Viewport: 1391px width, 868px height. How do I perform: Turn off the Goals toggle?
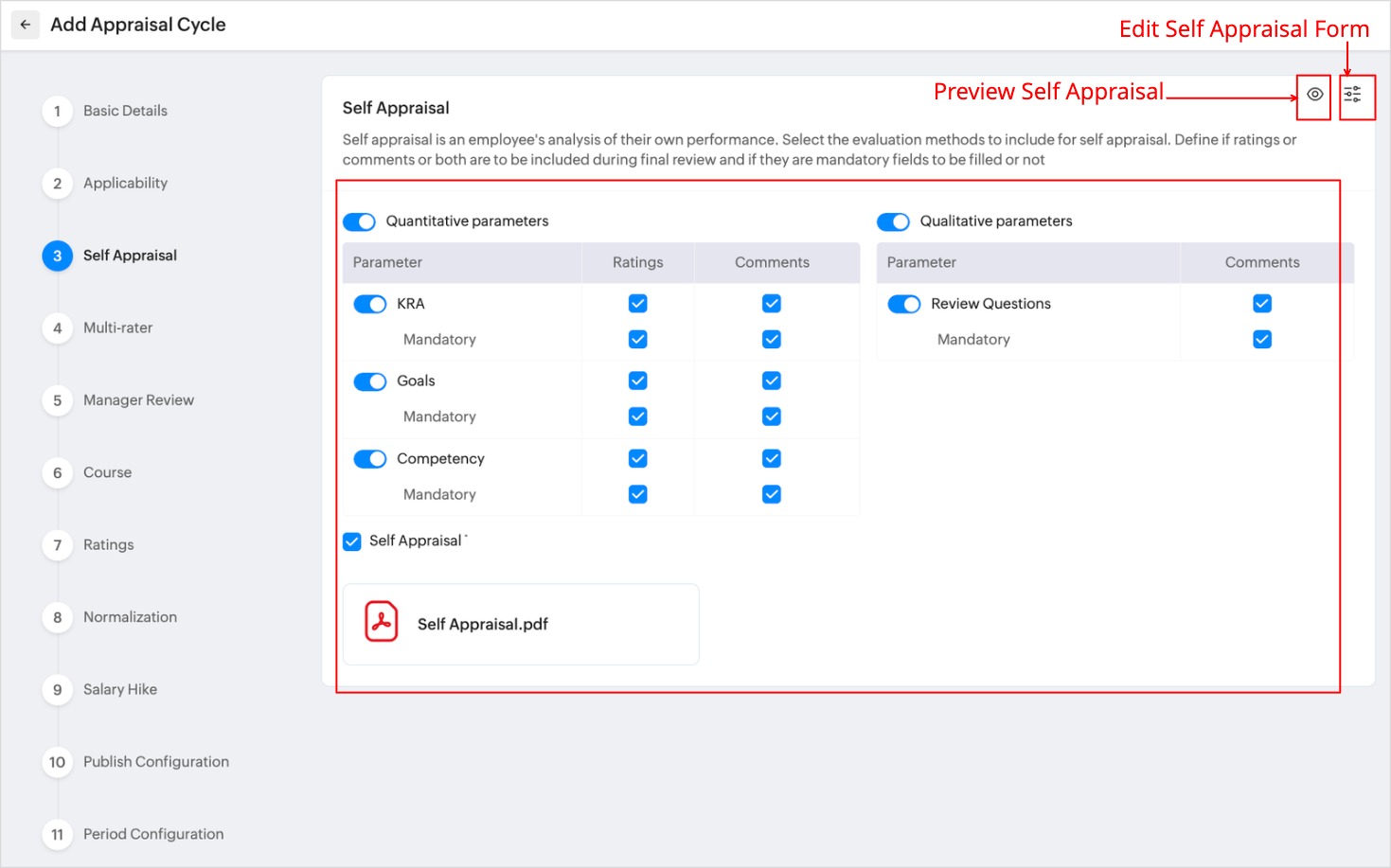370,381
